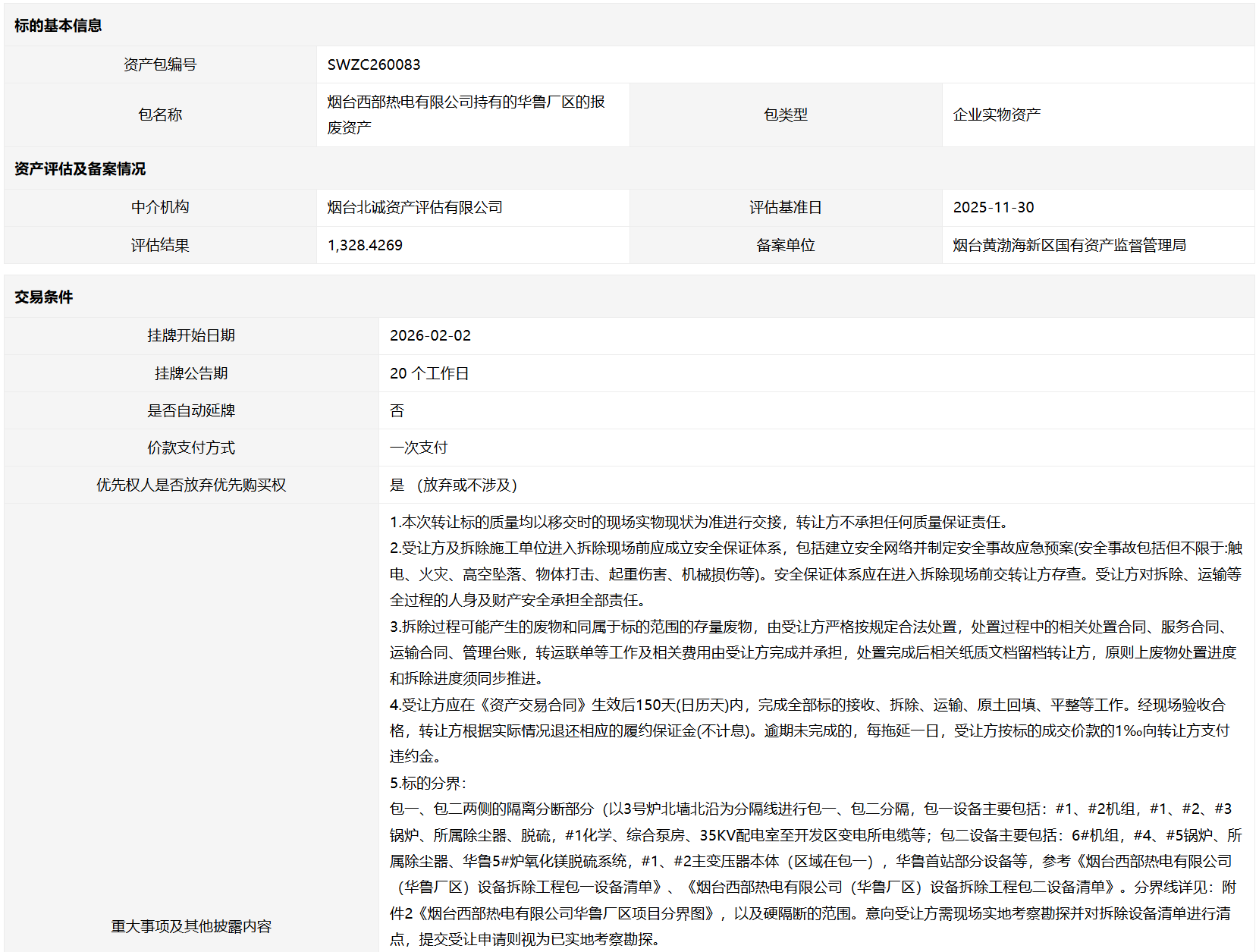This screenshot has height=952, width=1259.
Task: Click the 烟台黄渤海新区国有资产监督管理局 value
Action: (1069, 246)
